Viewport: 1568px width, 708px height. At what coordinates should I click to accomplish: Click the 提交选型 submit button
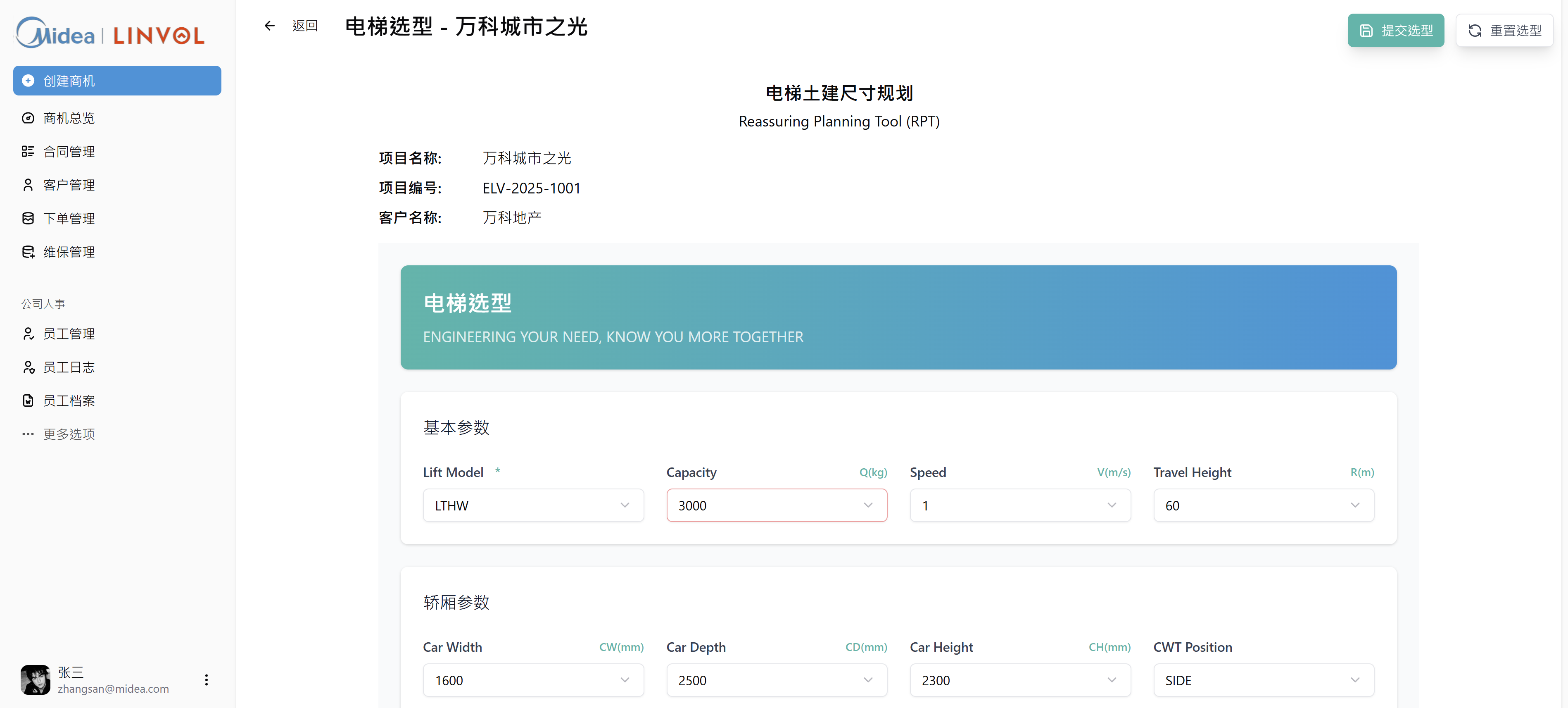point(1395,31)
